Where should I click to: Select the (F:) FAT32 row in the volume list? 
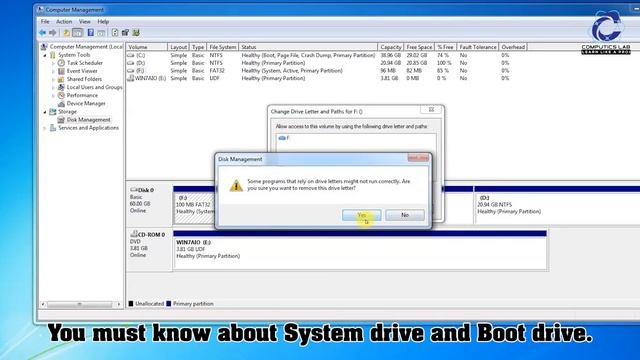tap(318, 71)
